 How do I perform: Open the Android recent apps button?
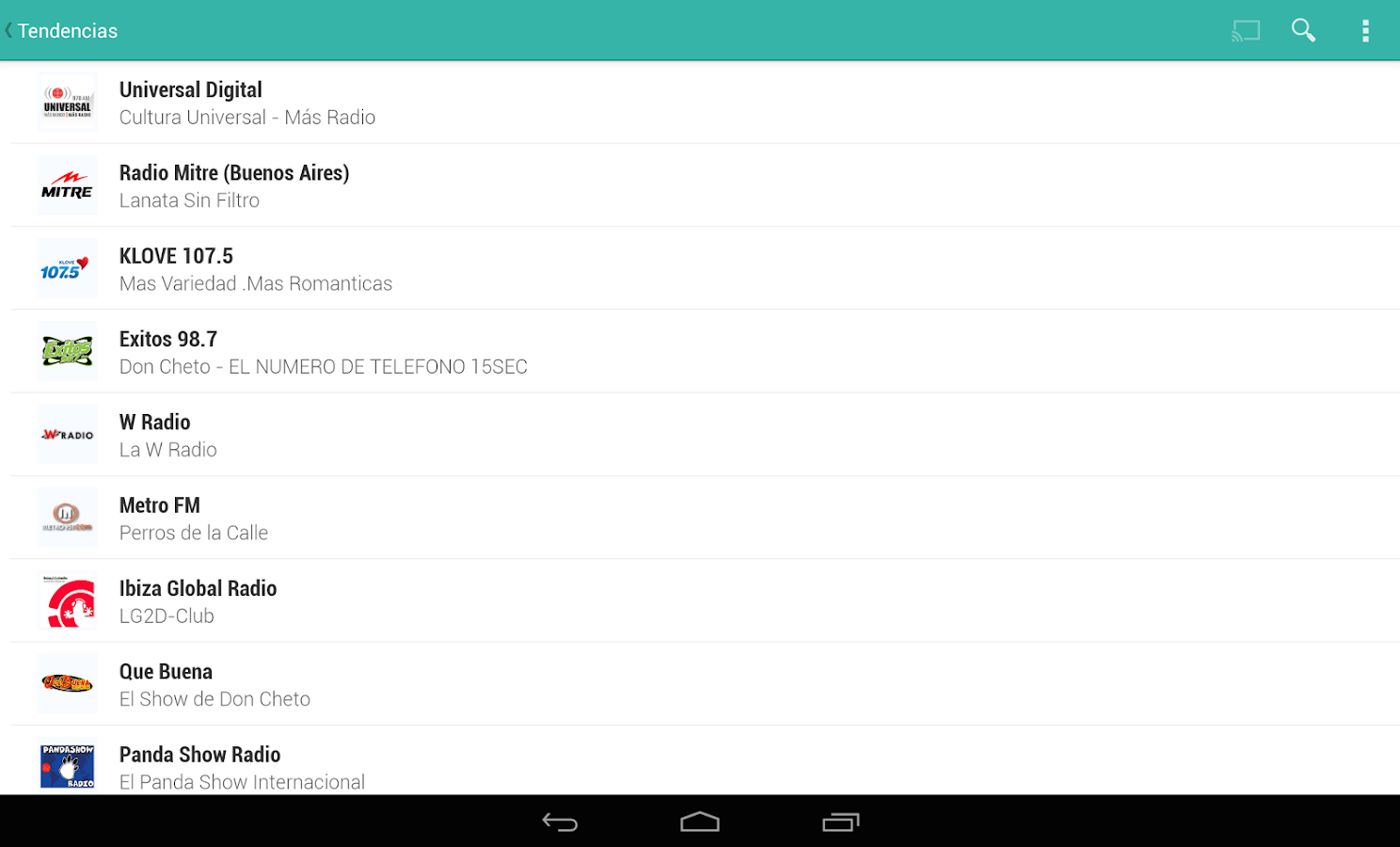coord(840,823)
